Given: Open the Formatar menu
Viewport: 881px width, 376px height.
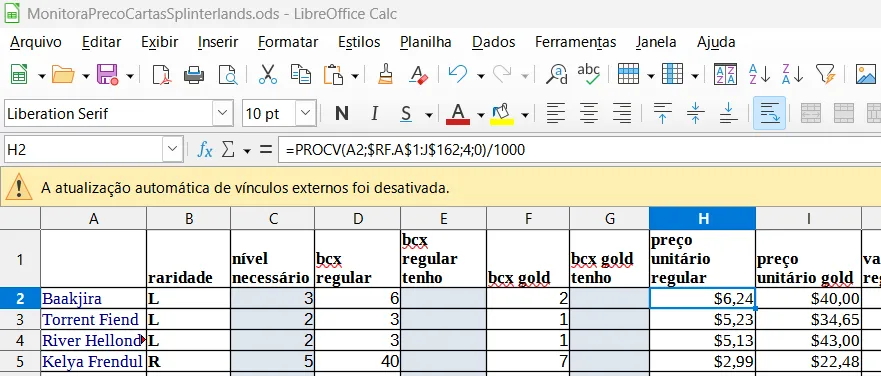Looking at the screenshot, I should [x=288, y=42].
